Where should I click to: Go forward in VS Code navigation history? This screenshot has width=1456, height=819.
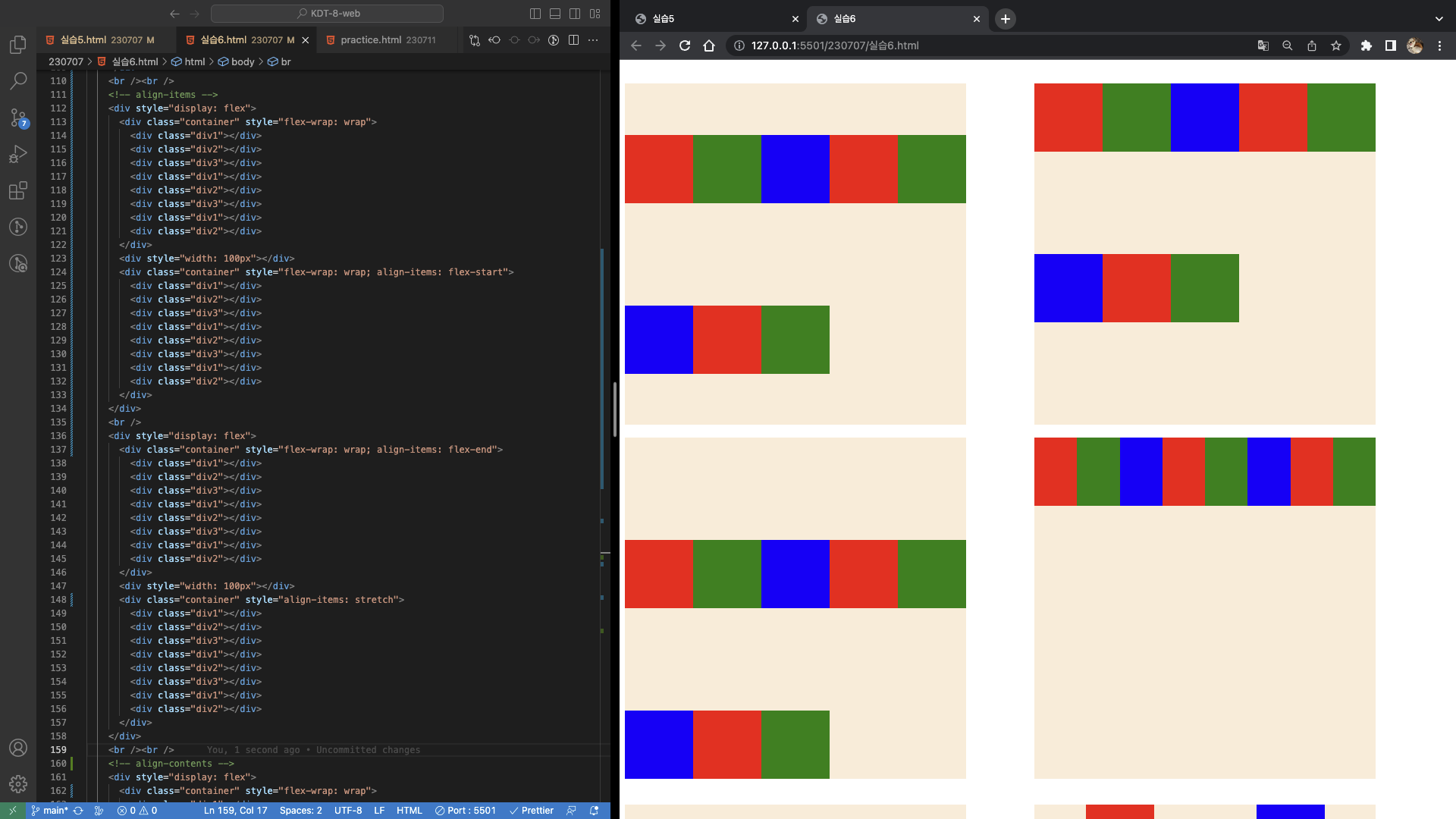(195, 14)
